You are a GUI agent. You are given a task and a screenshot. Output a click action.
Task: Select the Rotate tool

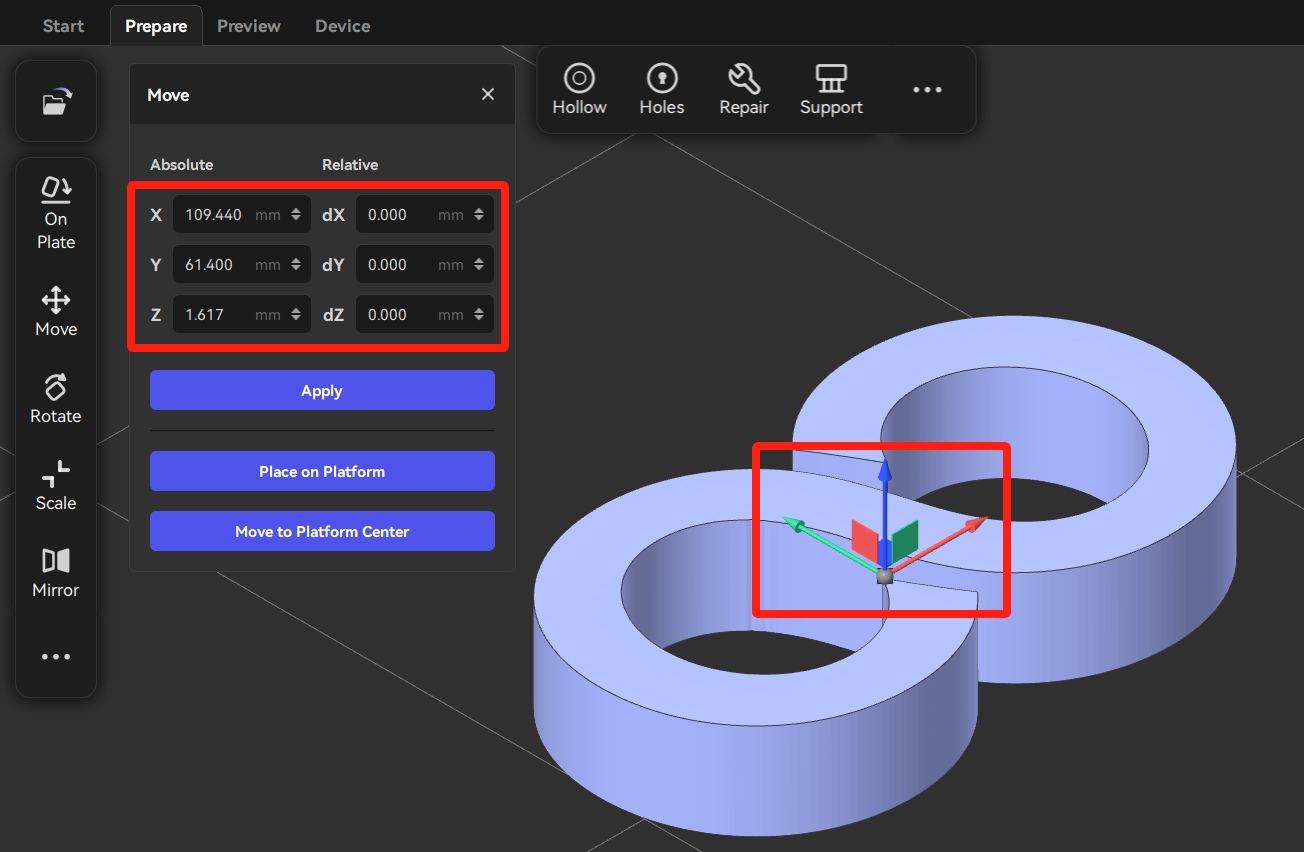[56, 399]
